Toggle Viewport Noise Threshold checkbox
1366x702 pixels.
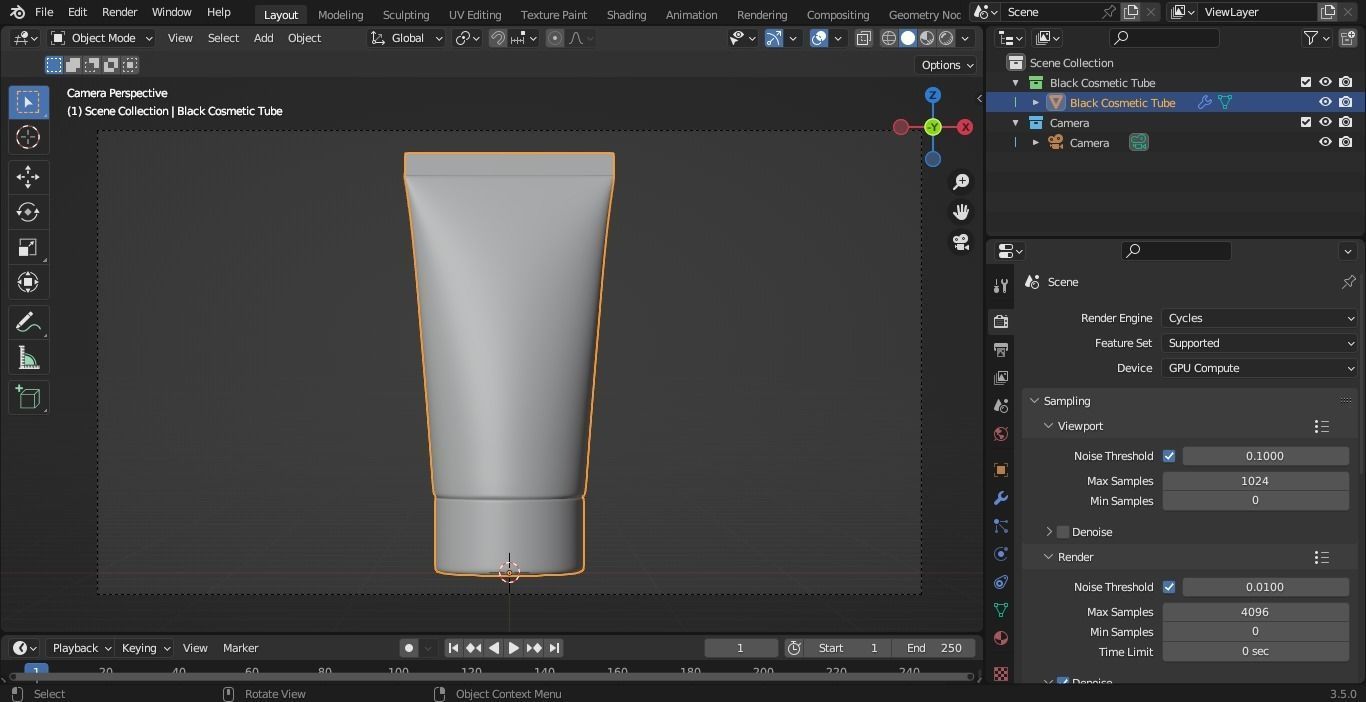pyautogui.click(x=1169, y=456)
